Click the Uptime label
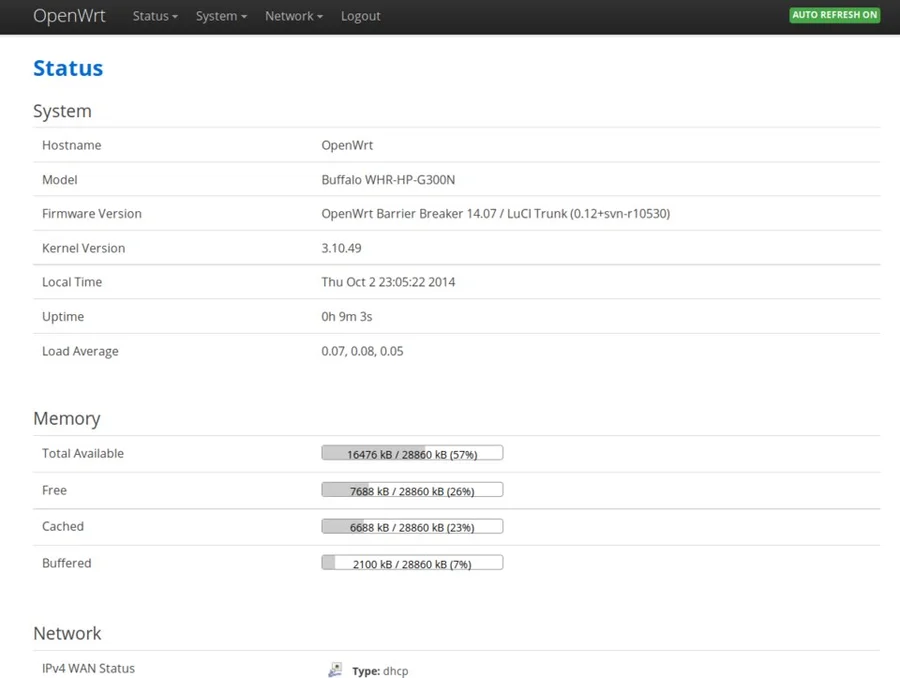The width and height of the screenshot is (900, 678). 63,316
